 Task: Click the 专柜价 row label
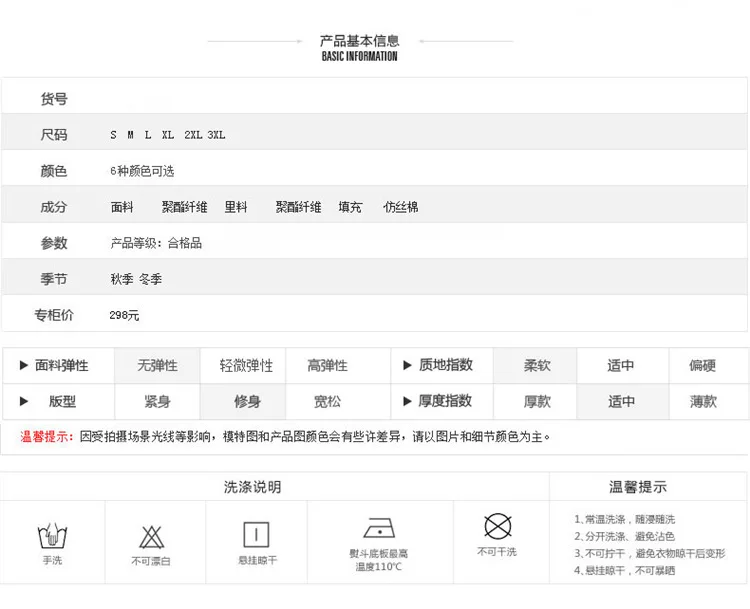click(54, 315)
